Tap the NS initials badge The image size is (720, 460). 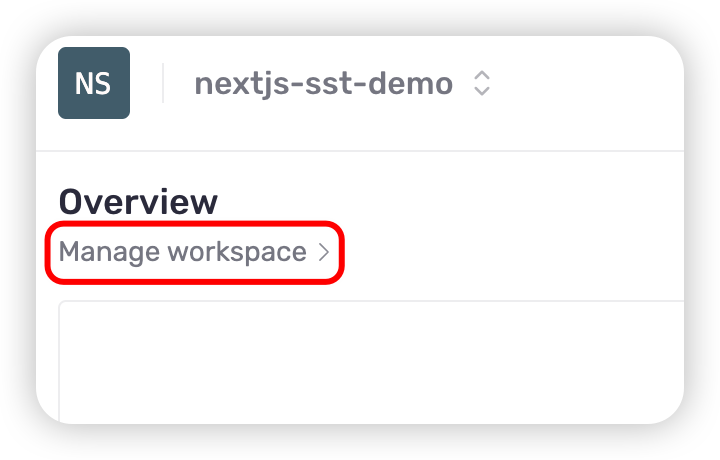94,83
